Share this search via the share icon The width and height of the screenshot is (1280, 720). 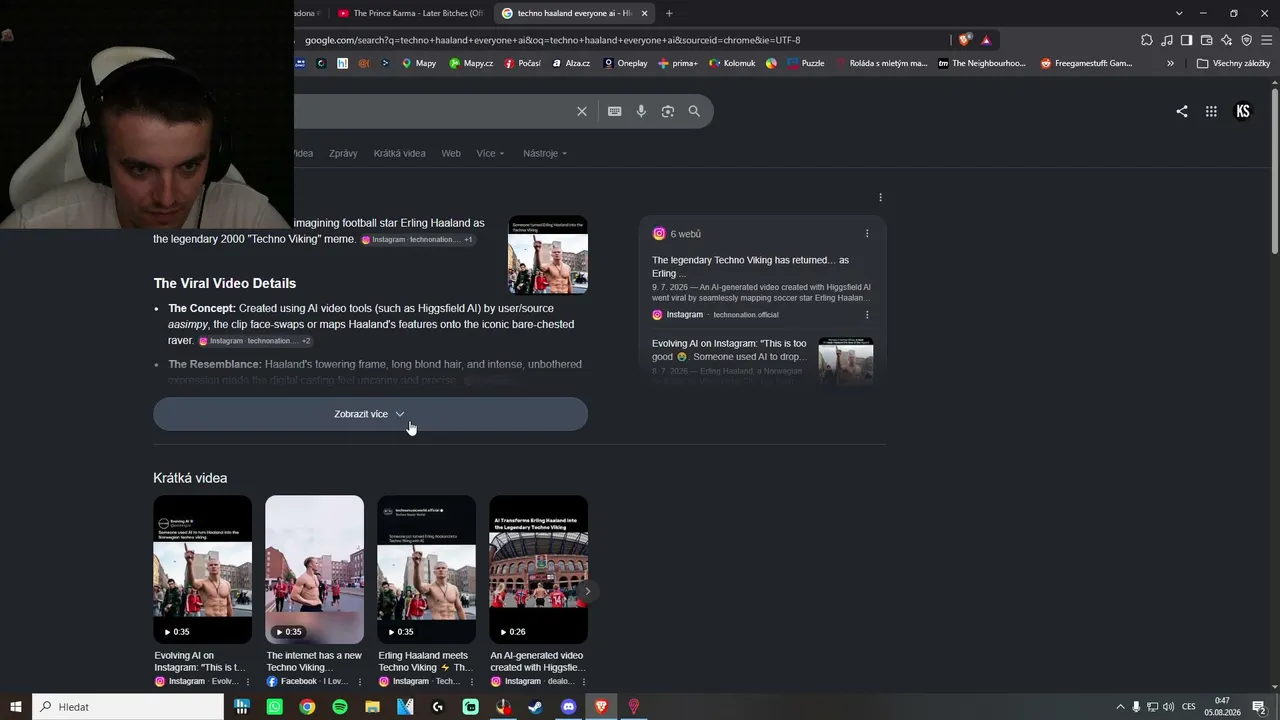click(x=1182, y=111)
